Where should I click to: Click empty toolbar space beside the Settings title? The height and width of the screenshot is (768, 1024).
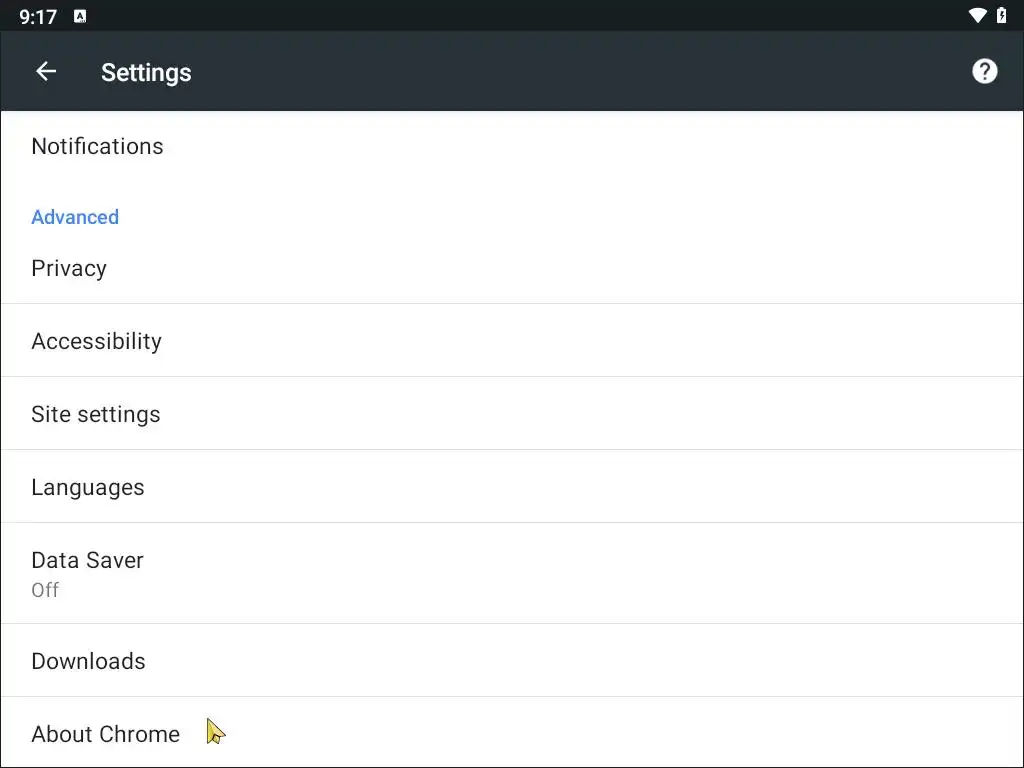[580, 72]
